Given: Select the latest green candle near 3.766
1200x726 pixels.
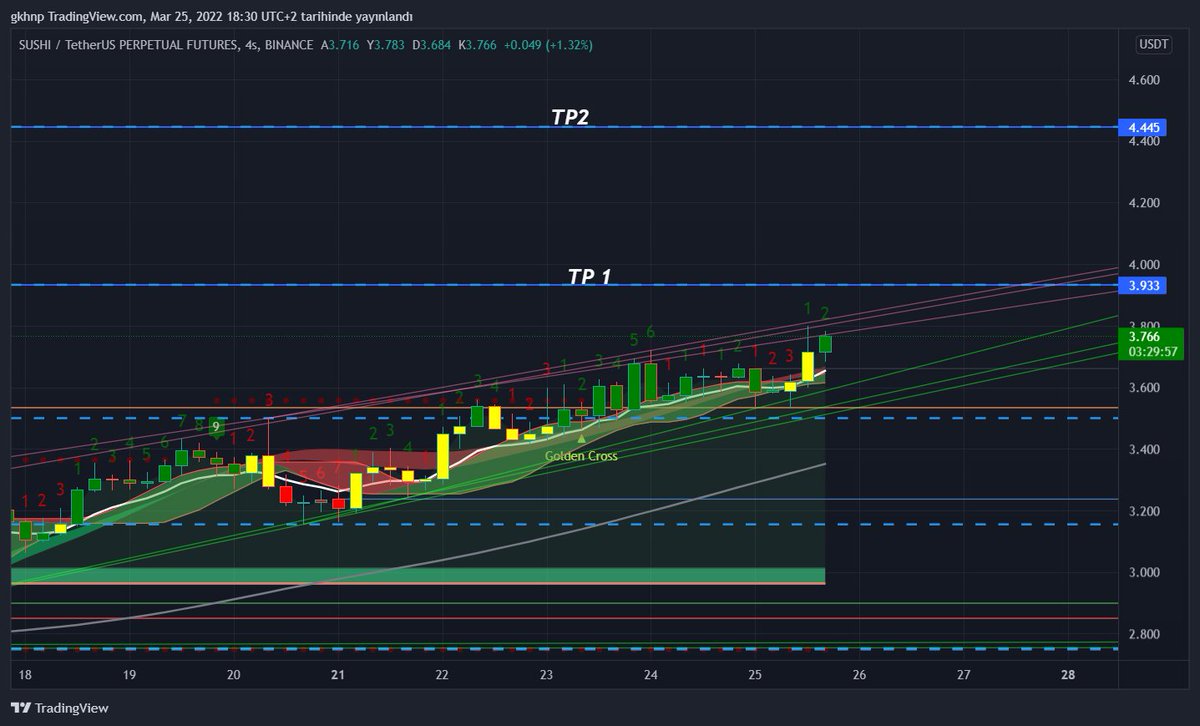Looking at the screenshot, I should tap(825, 344).
